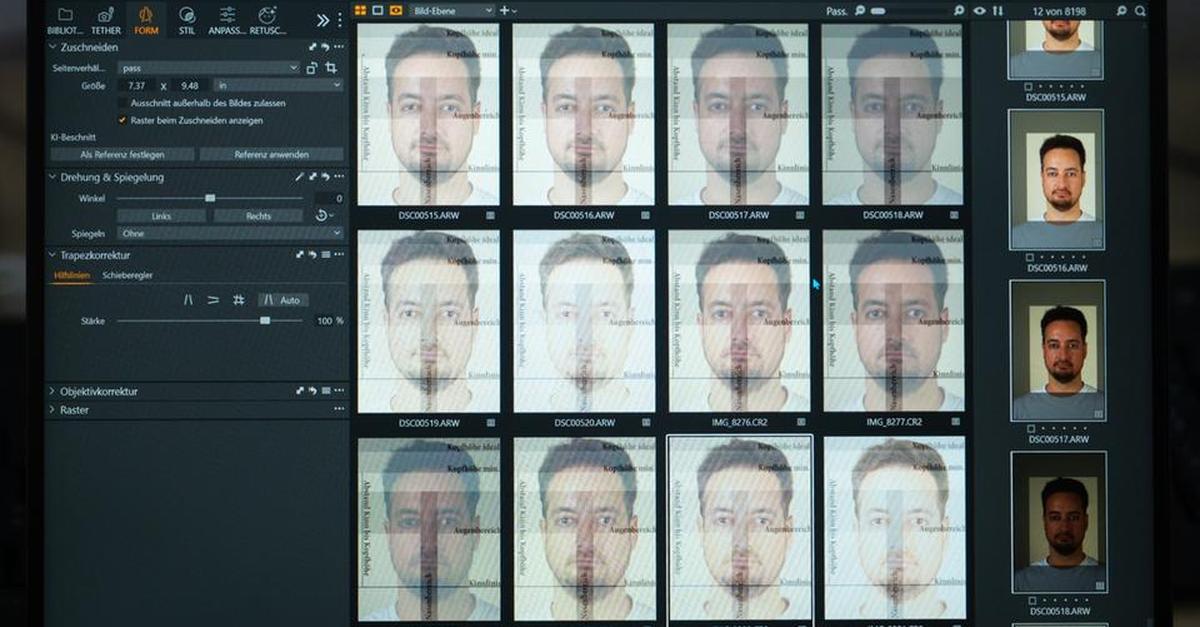Switch to the Anpassen tool tab
This screenshot has width=1200, height=627.
tap(227, 19)
